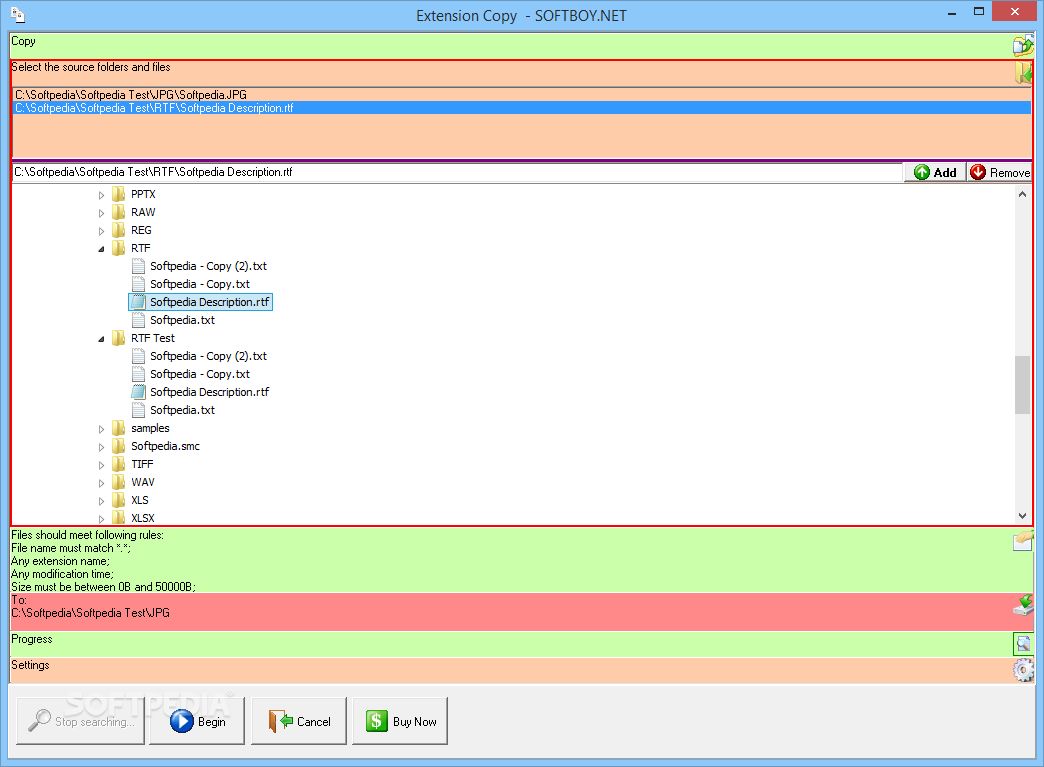Expand the TIFF folder node

click(x=101, y=465)
